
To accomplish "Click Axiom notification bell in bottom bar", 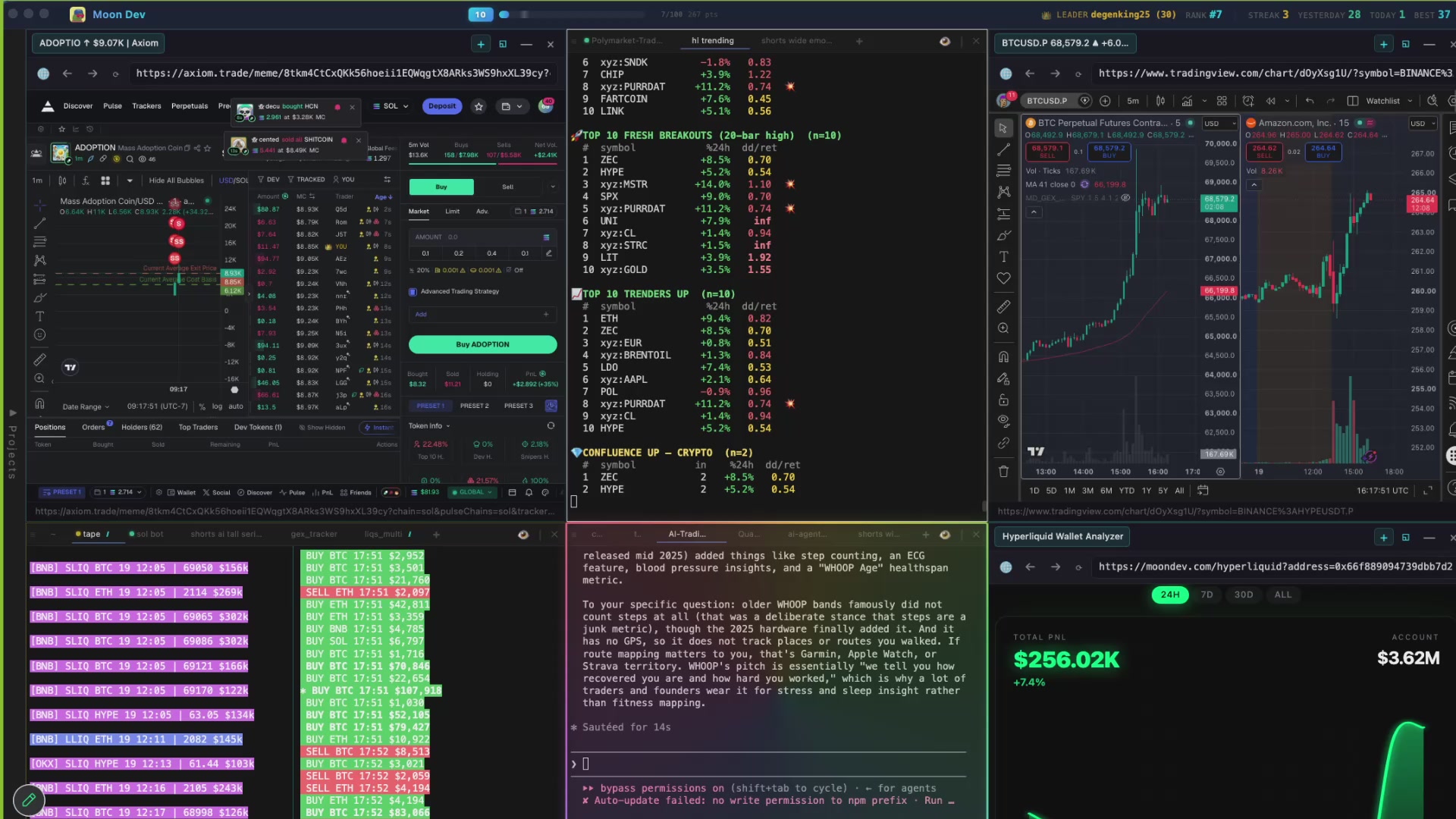I will tap(529, 492).
